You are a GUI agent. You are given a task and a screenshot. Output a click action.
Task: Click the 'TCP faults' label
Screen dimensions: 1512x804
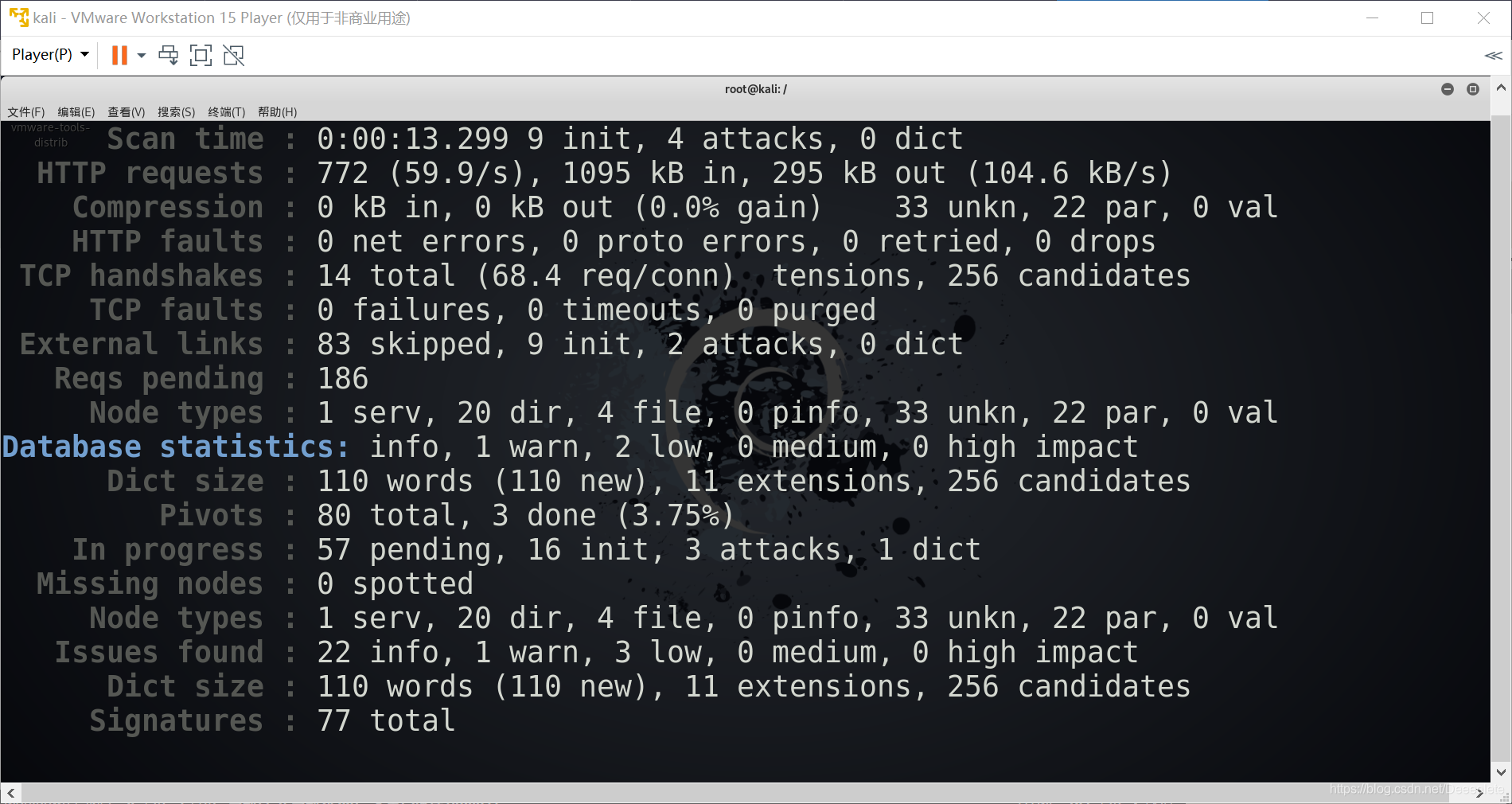point(177,310)
